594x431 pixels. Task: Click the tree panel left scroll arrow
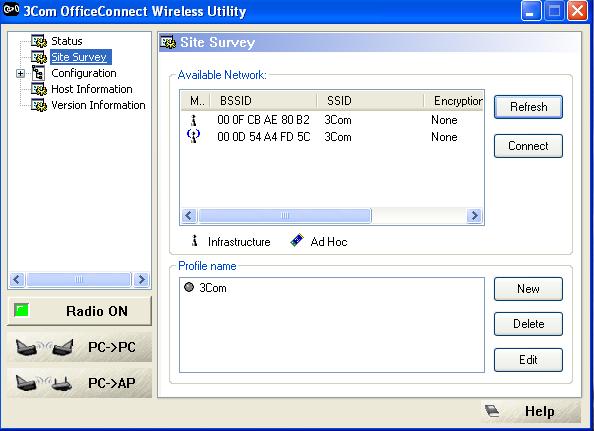(x=16, y=280)
